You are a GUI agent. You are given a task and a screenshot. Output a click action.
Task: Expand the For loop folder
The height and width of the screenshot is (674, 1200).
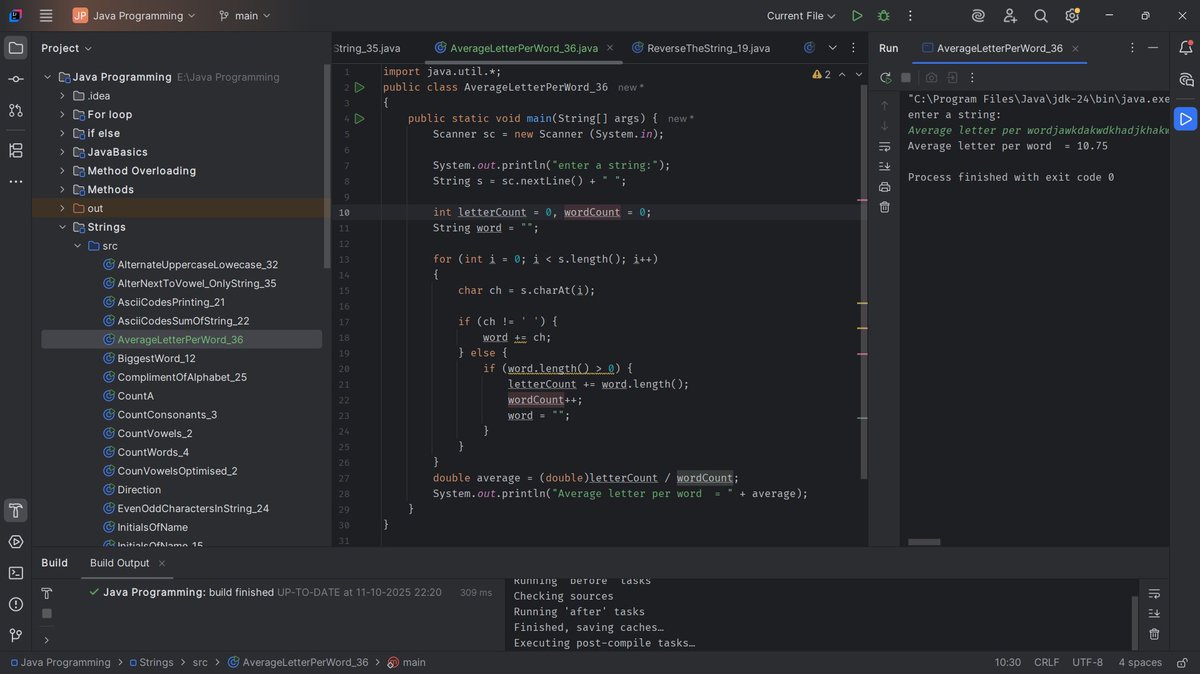tap(62, 115)
